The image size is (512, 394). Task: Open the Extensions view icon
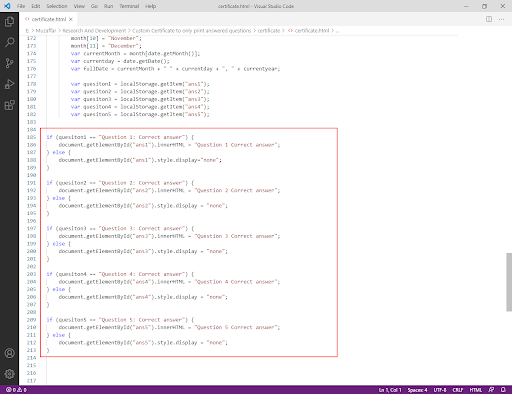click(x=9, y=105)
